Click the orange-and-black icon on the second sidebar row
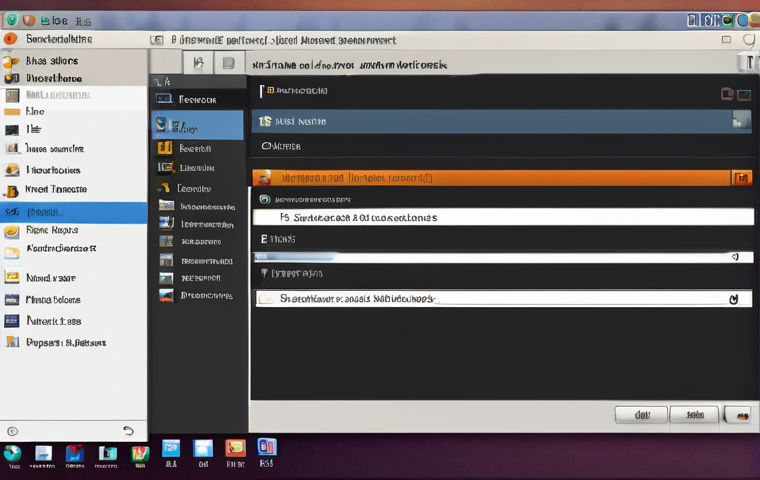 coord(12,78)
